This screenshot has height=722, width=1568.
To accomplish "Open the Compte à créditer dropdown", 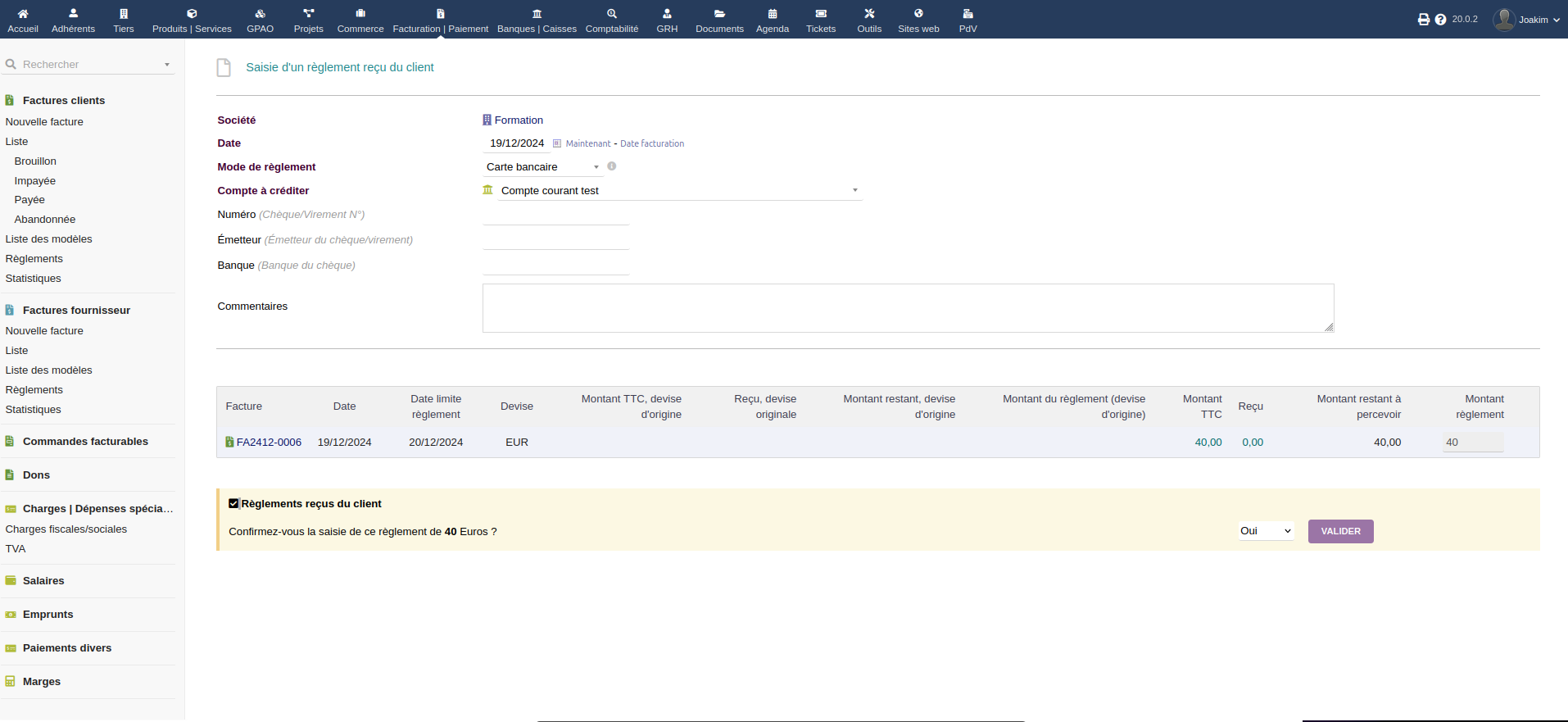I will 679,191.
